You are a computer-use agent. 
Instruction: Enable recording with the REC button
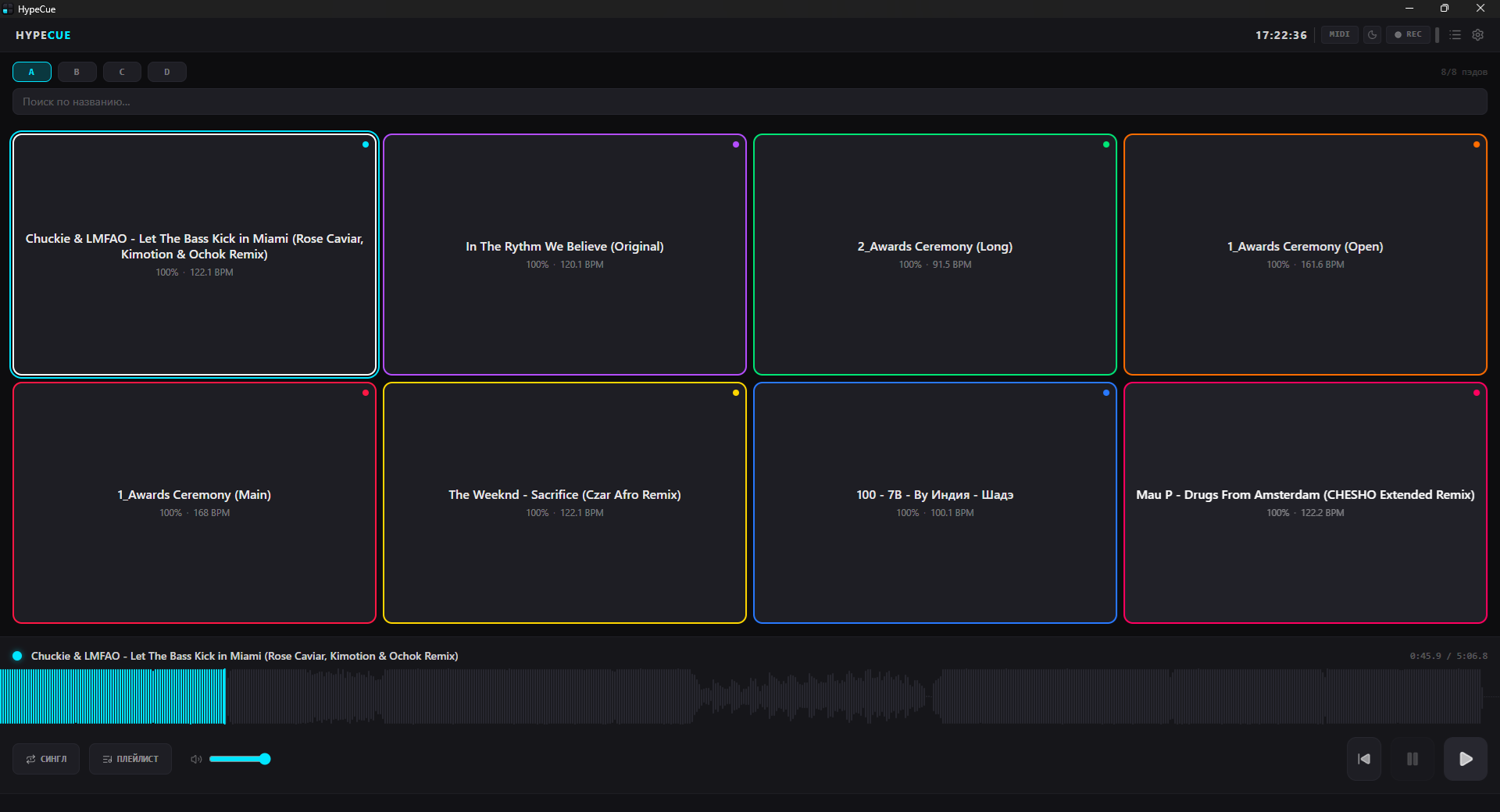tap(1408, 34)
